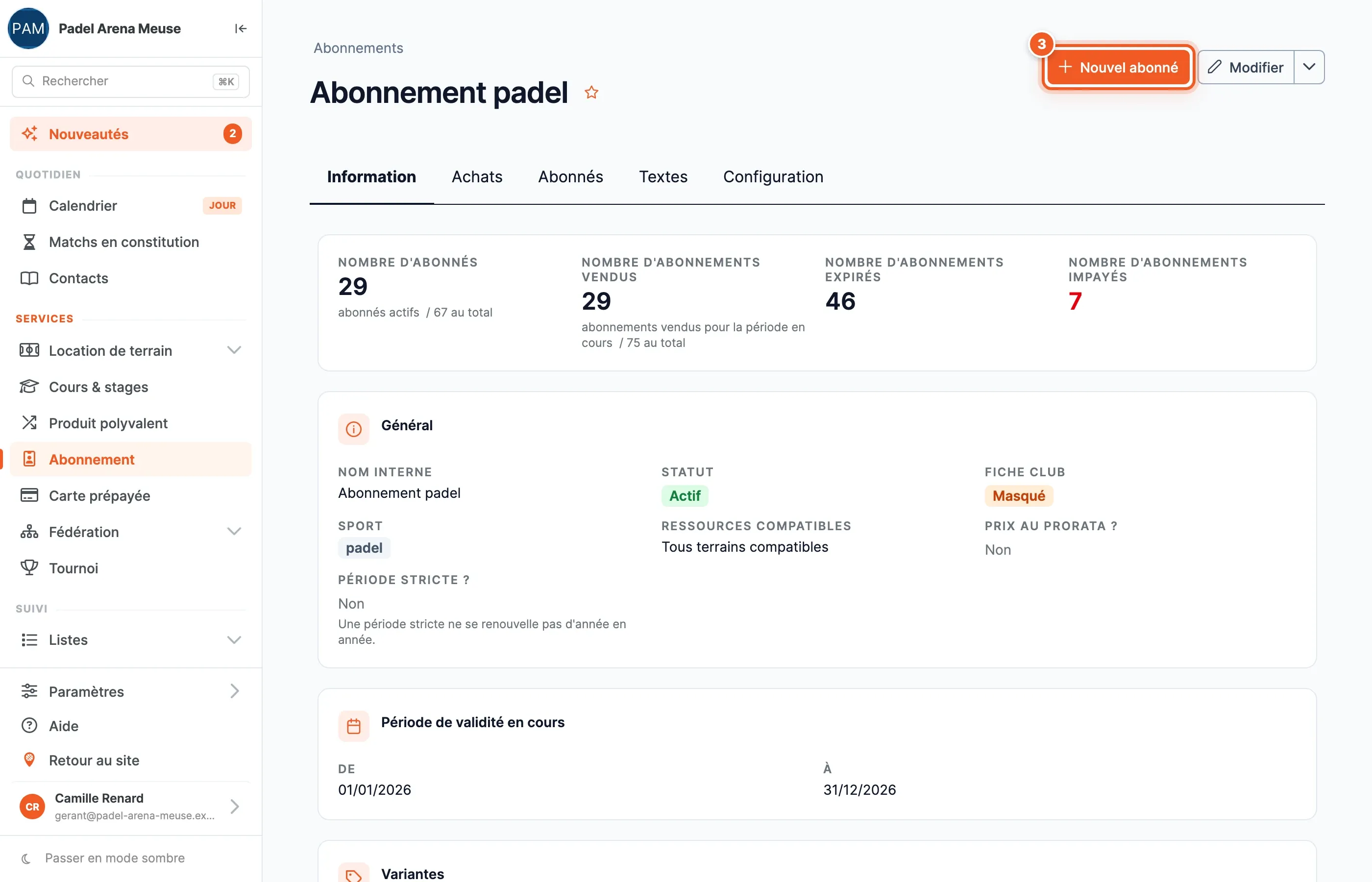
Task: Mark Abonnement padel as favorite with star
Action: tap(591, 92)
